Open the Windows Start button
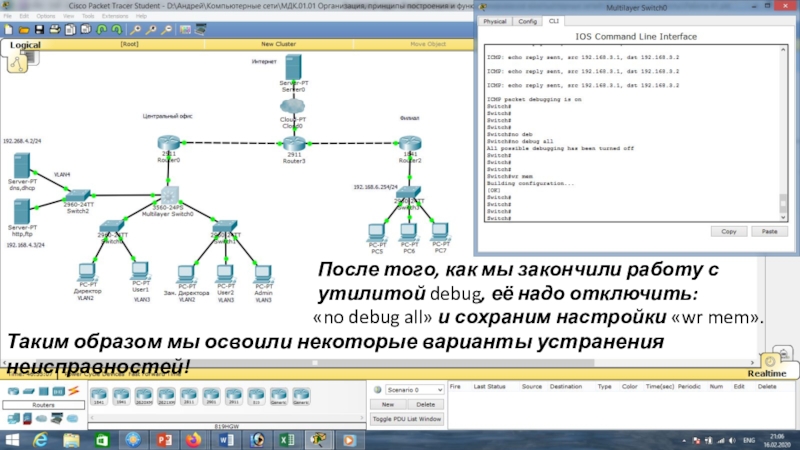Screen dimensions: 800x450 click(12, 440)
